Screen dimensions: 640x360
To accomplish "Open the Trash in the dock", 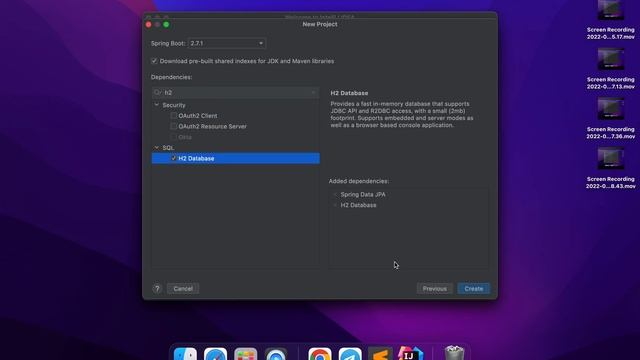I will [454, 353].
